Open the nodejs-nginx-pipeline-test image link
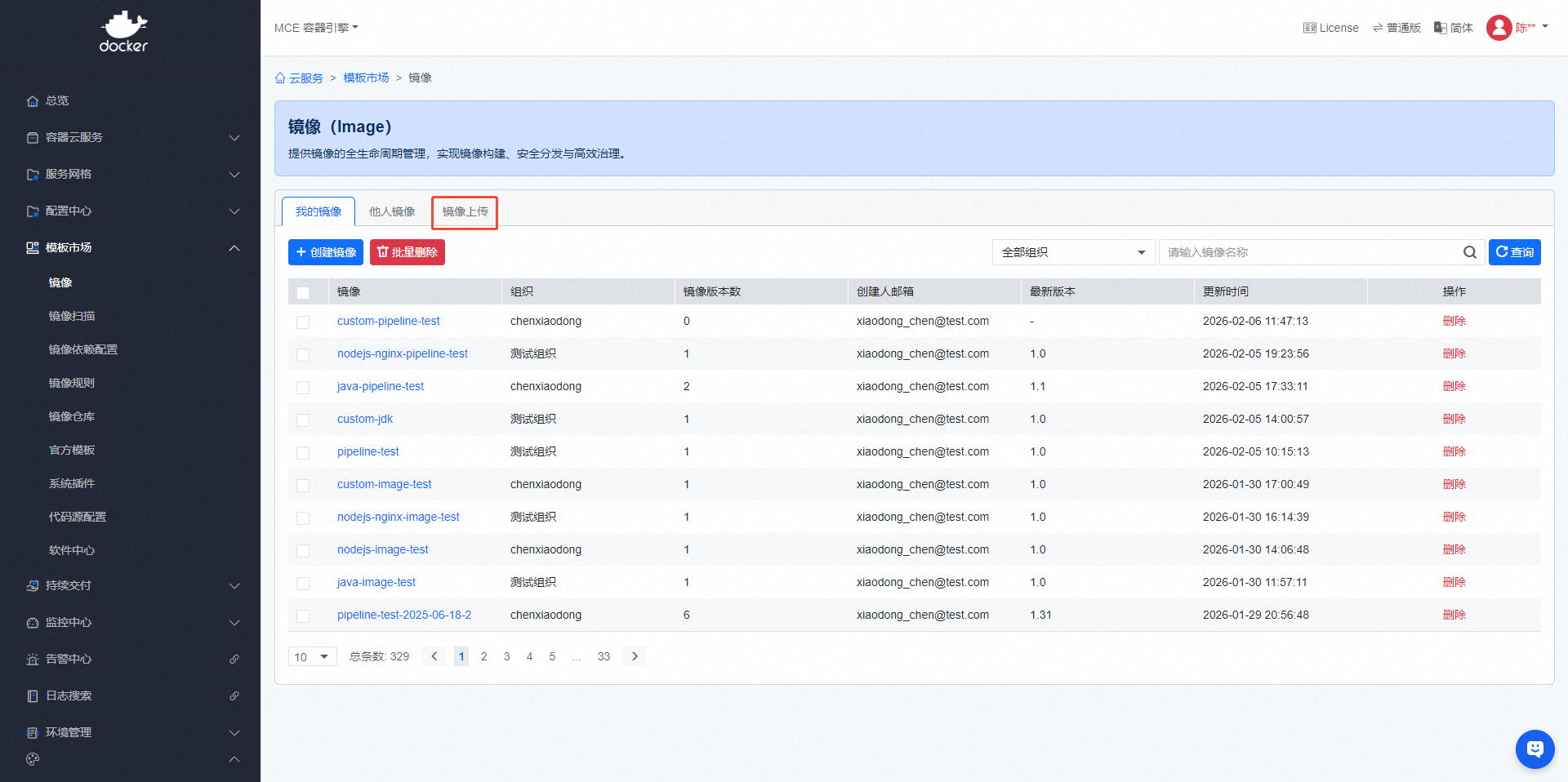This screenshot has height=782, width=1568. point(402,353)
